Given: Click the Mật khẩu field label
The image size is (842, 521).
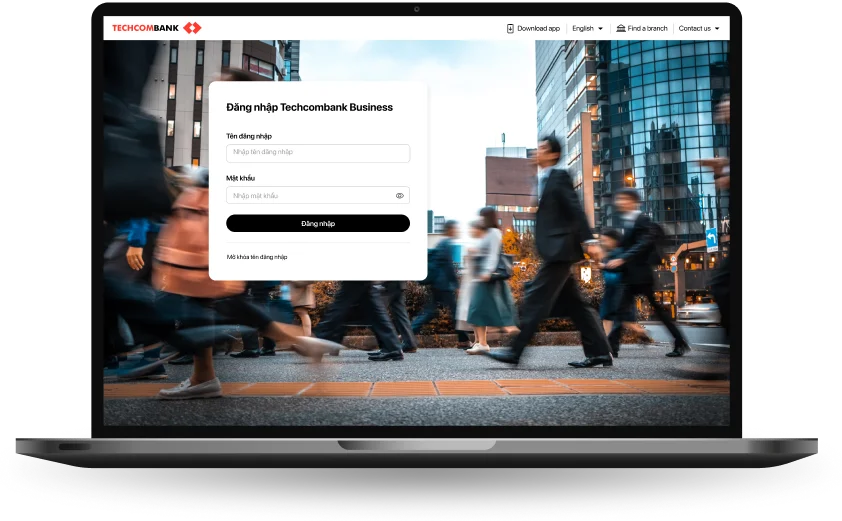Looking at the screenshot, I should pyautogui.click(x=240, y=178).
